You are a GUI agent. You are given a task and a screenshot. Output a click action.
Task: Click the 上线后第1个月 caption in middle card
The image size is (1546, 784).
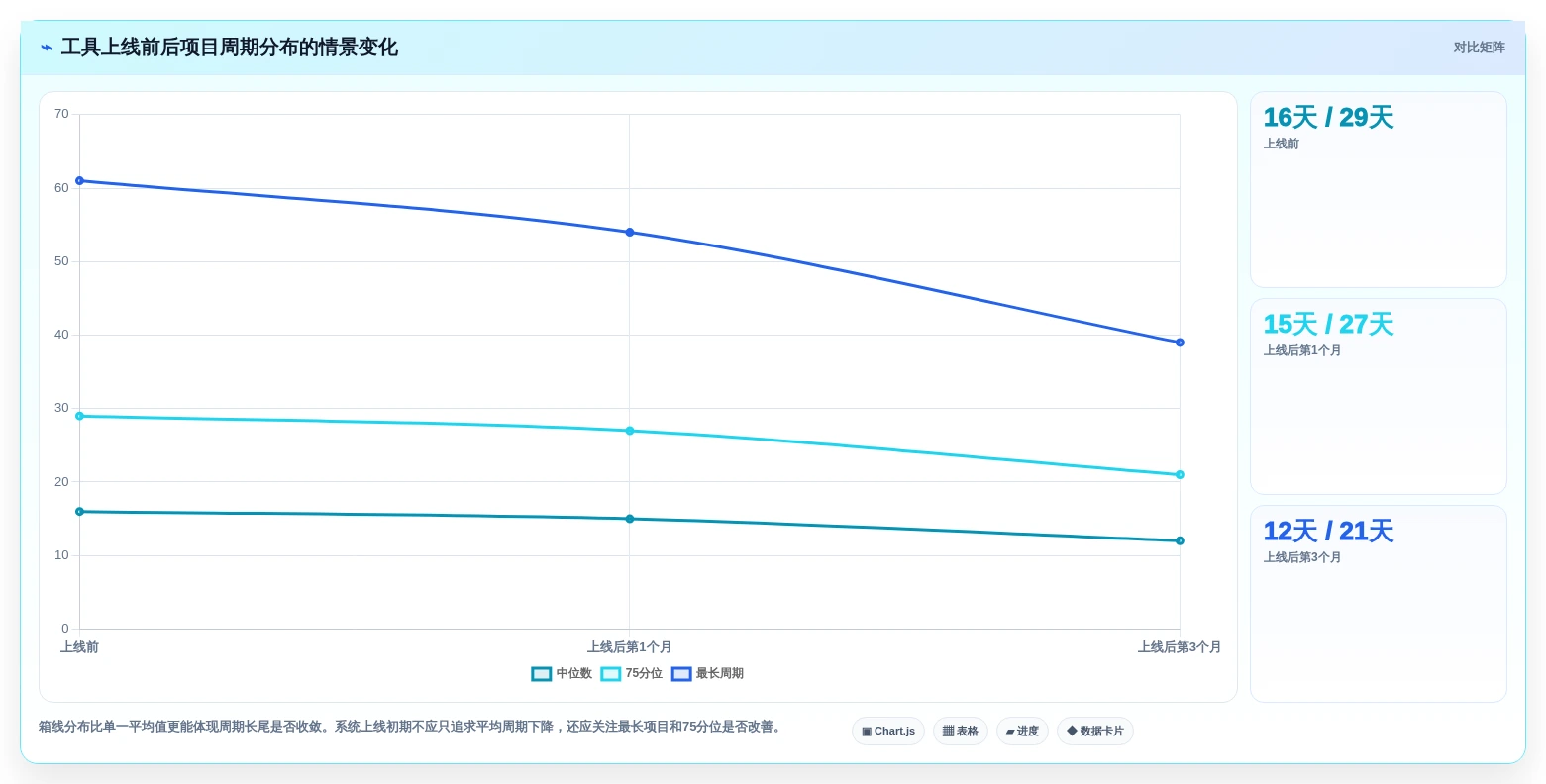coord(1302,351)
